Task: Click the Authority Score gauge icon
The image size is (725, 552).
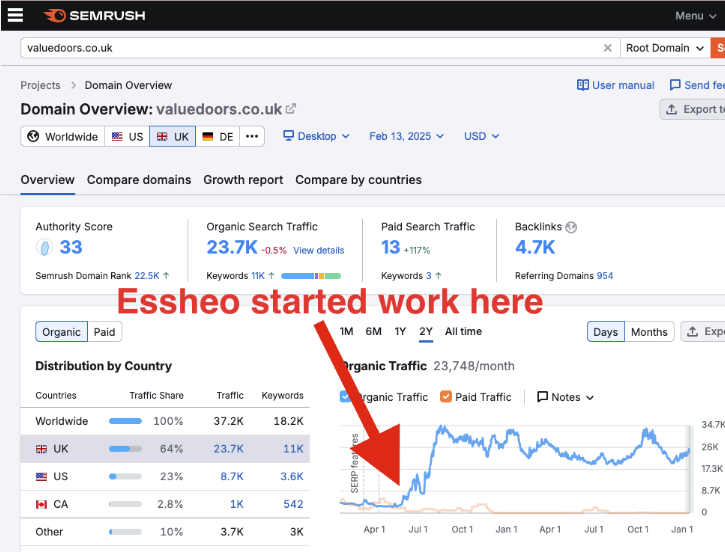Action: (x=44, y=247)
